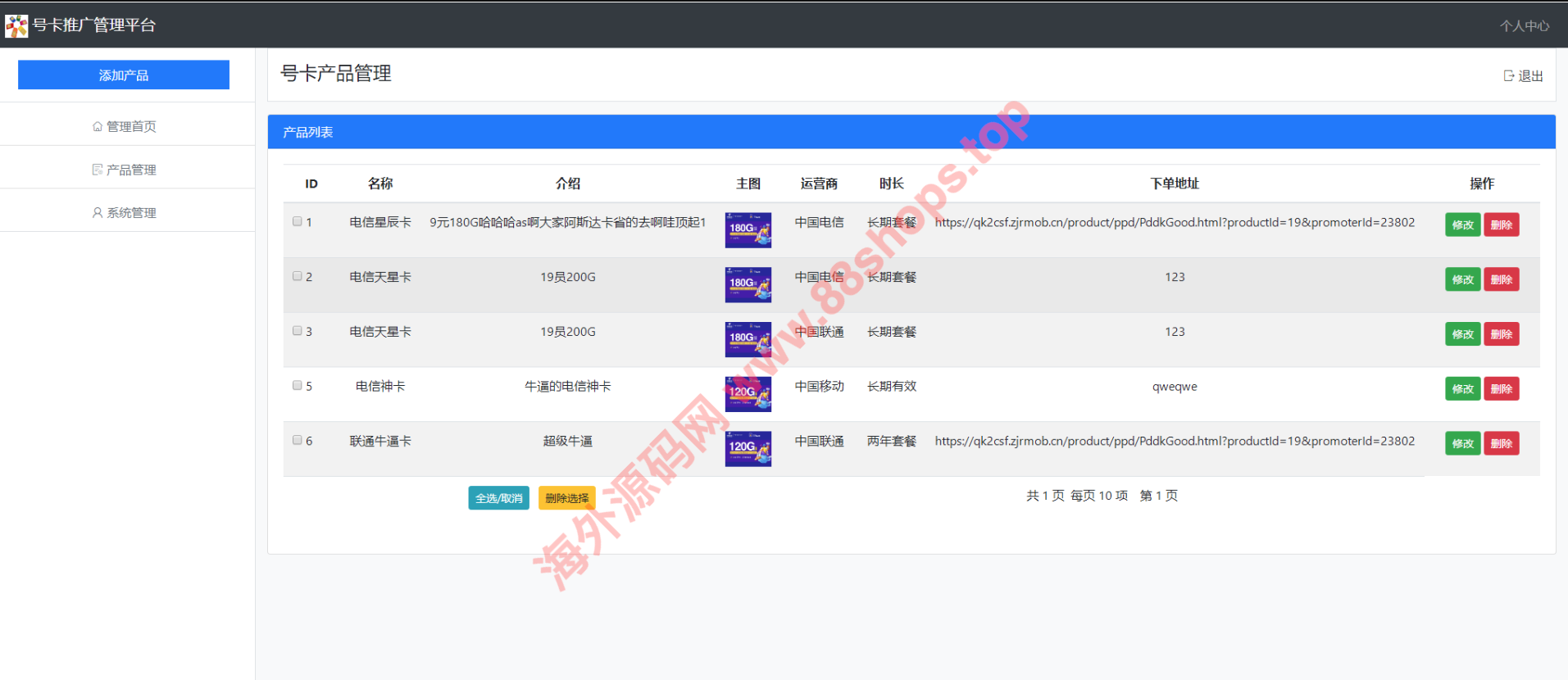
Task: Delete product 5 using 删除 button
Action: coord(1501,389)
